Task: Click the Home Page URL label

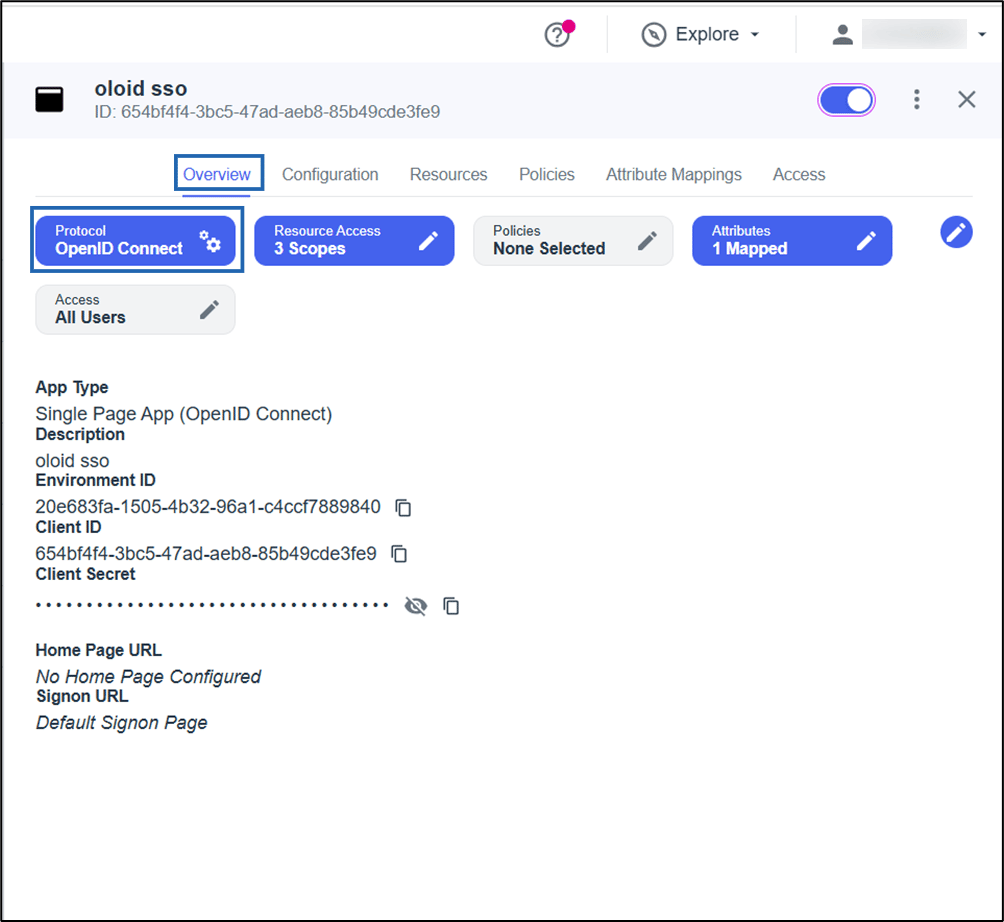Action: [99, 651]
